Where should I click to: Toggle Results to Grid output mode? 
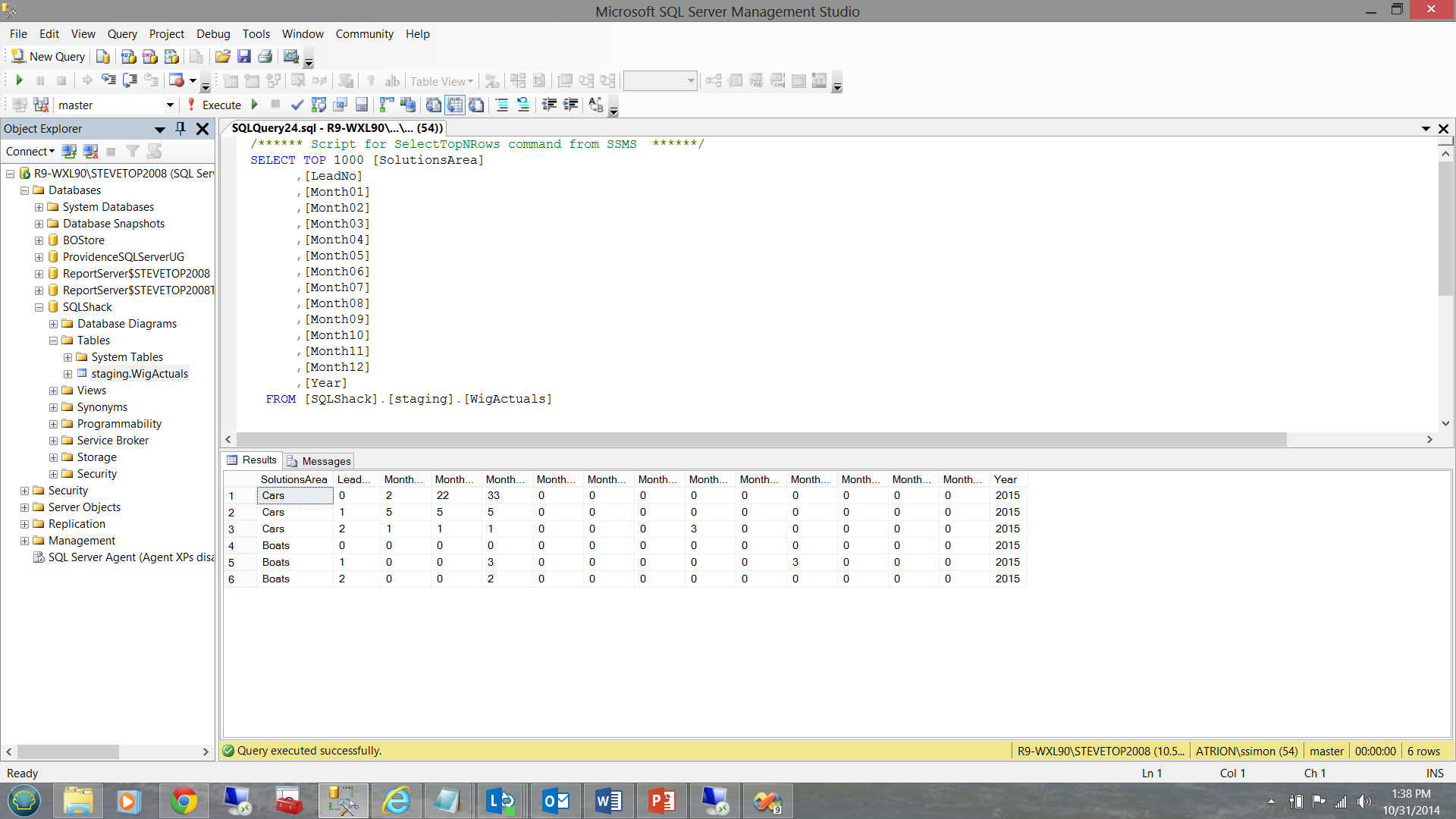tap(454, 105)
